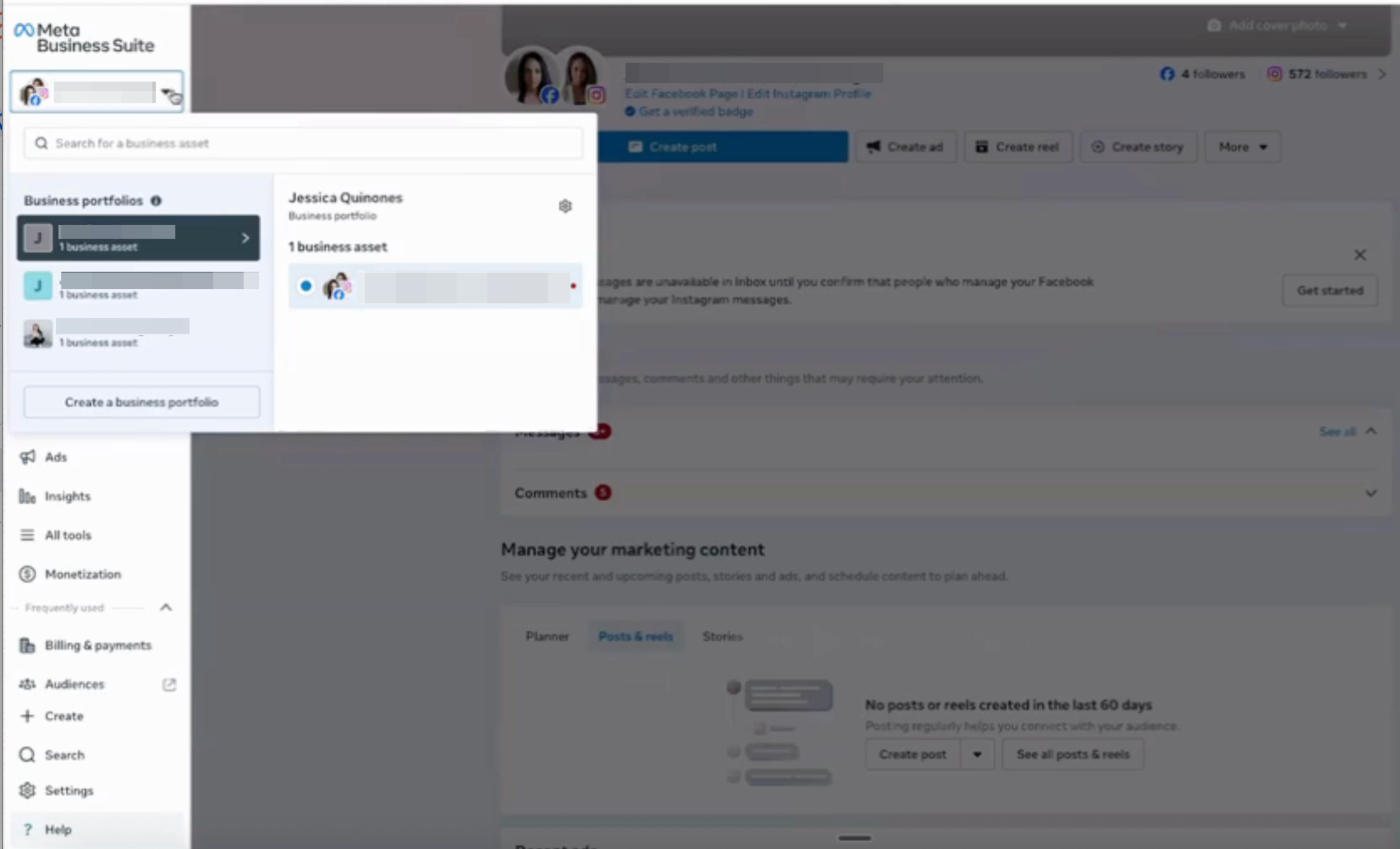The image size is (1400, 849).
Task: Click the Create ad button
Action: (x=906, y=147)
